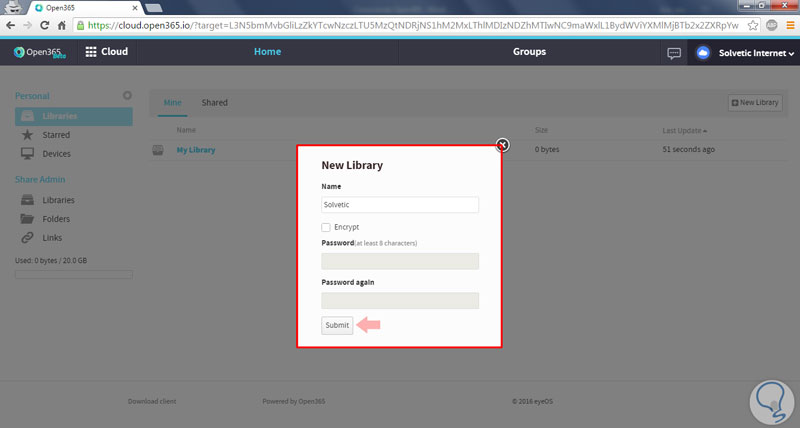Click the Devices monitor icon
Viewport: 800px width, 428px height.
[28, 154]
